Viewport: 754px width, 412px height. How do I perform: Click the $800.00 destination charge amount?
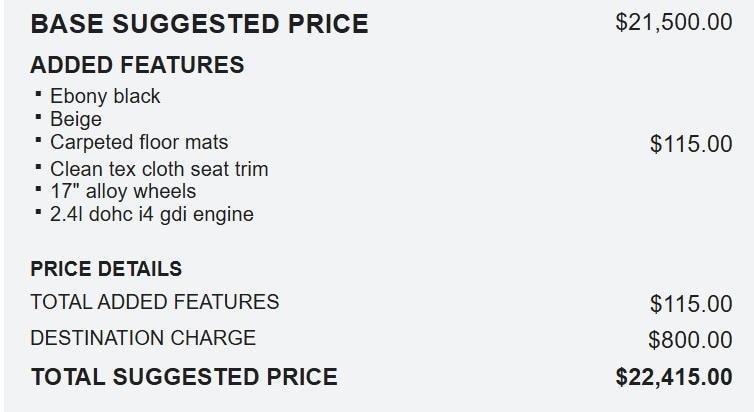pos(690,340)
